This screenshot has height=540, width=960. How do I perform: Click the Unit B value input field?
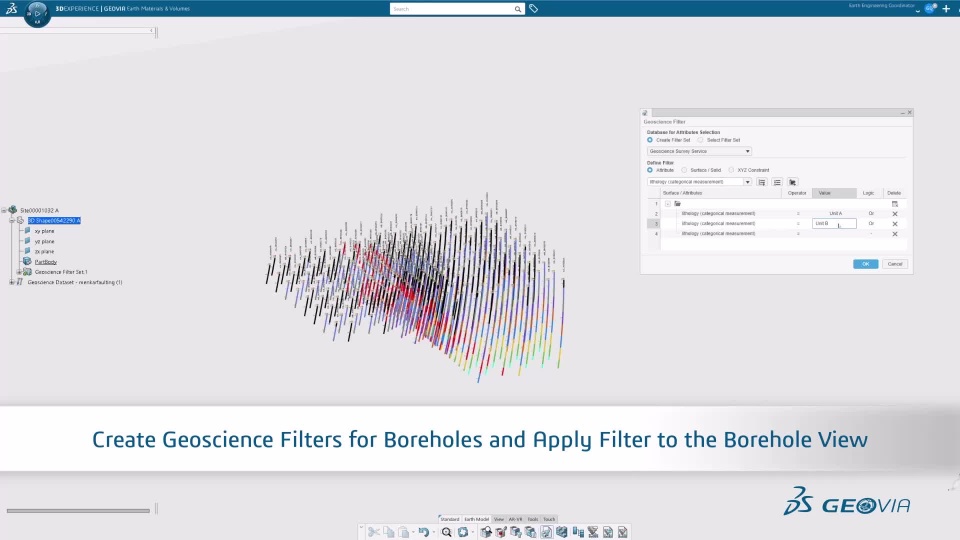click(834, 223)
